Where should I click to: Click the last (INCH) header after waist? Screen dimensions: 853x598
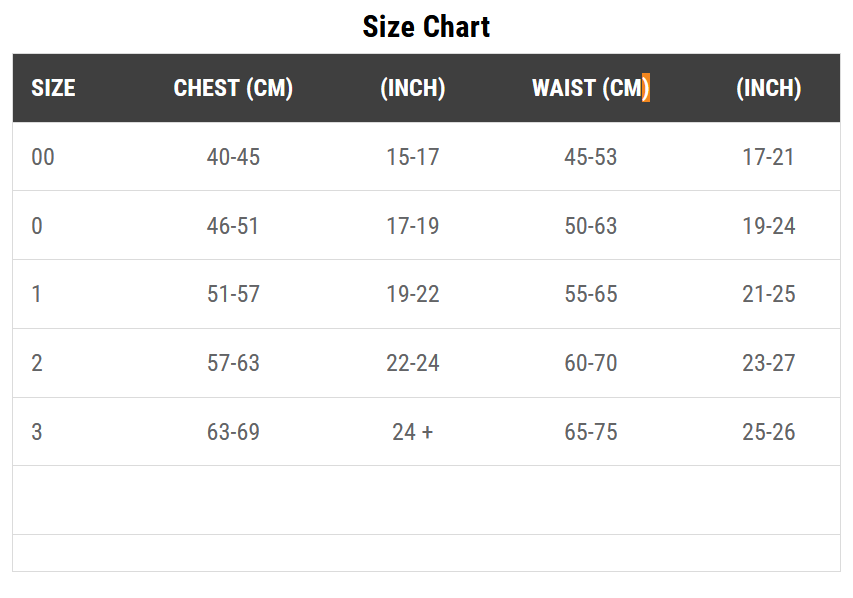[769, 88]
